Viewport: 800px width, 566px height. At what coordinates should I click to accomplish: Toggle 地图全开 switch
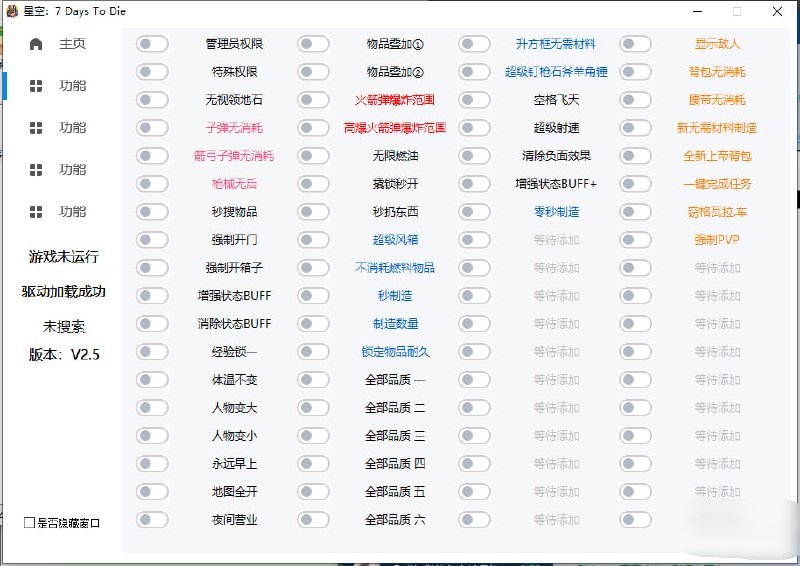click(152, 491)
